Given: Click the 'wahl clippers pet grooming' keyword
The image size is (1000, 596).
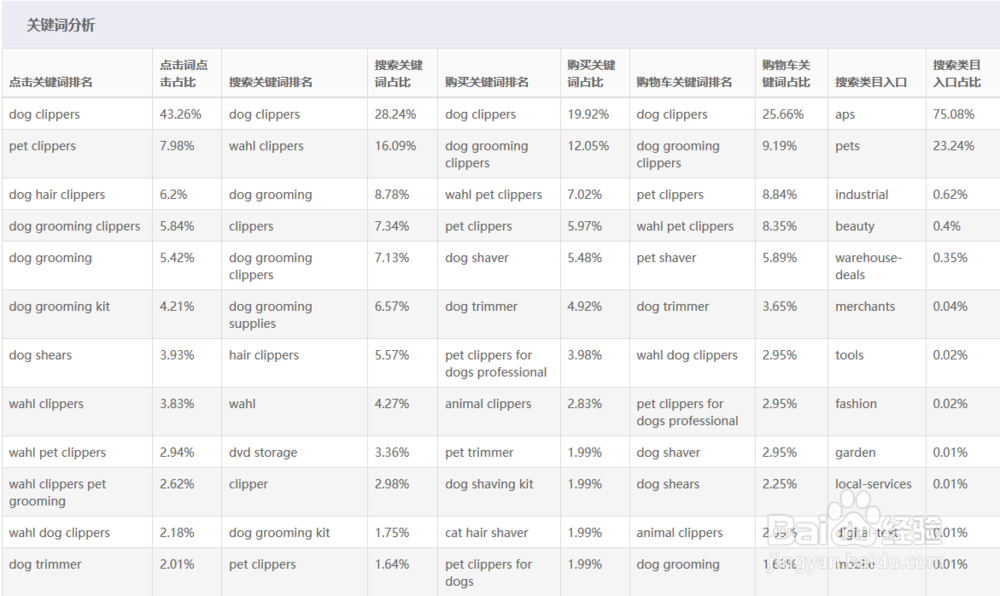Looking at the screenshot, I should [57, 492].
